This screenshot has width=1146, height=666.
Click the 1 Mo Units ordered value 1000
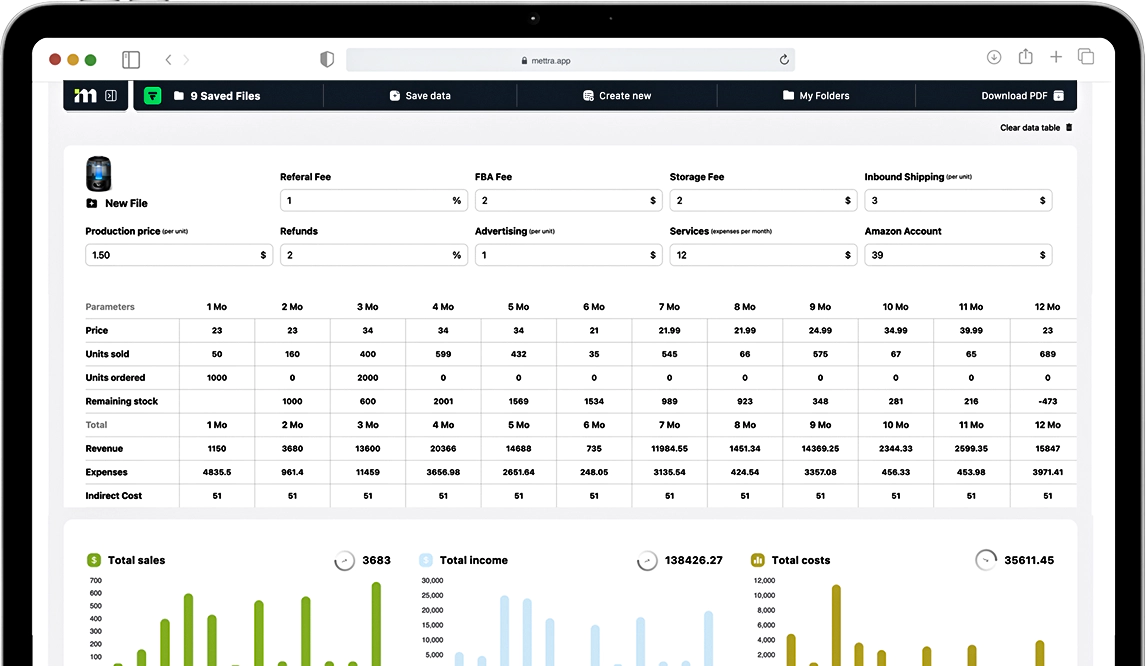(217, 378)
